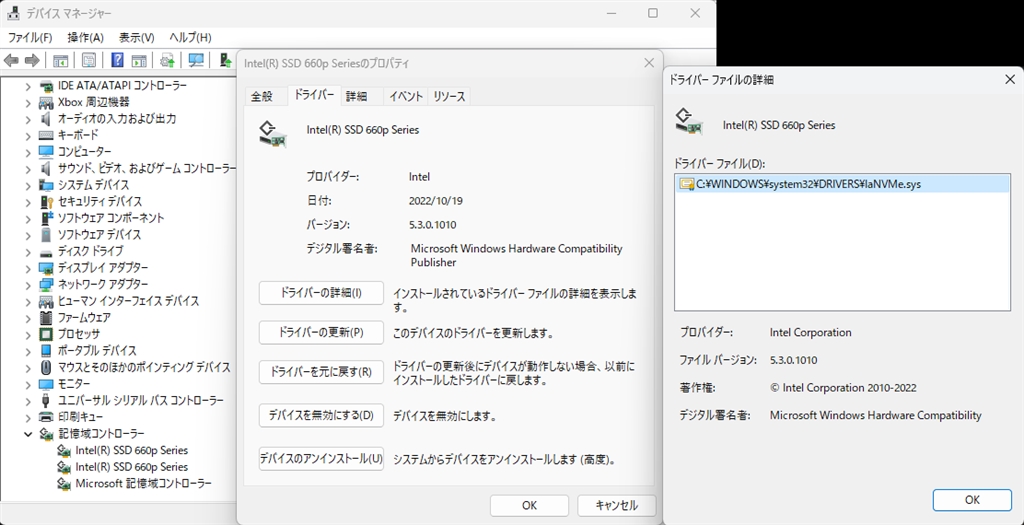Viewport: 1024px width, 525px height.
Task: Click OK in ドライバー ファイルの詳細 dialog
Action: pos(972,500)
